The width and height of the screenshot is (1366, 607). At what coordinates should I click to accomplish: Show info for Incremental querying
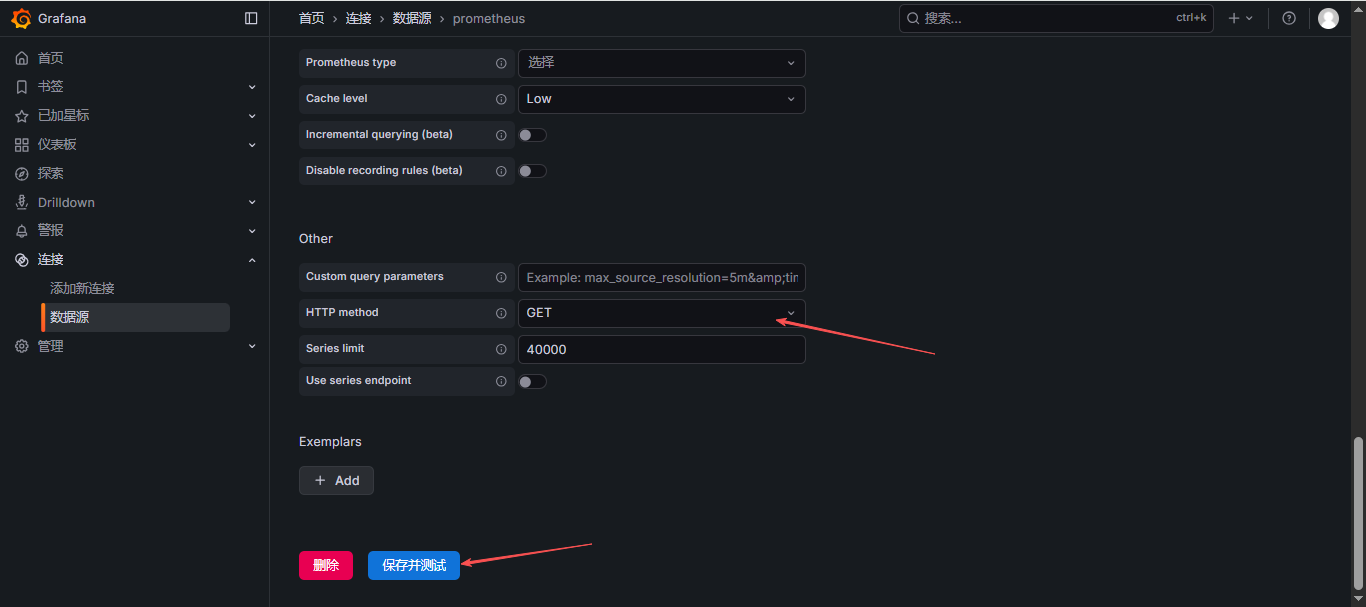coord(501,135)
